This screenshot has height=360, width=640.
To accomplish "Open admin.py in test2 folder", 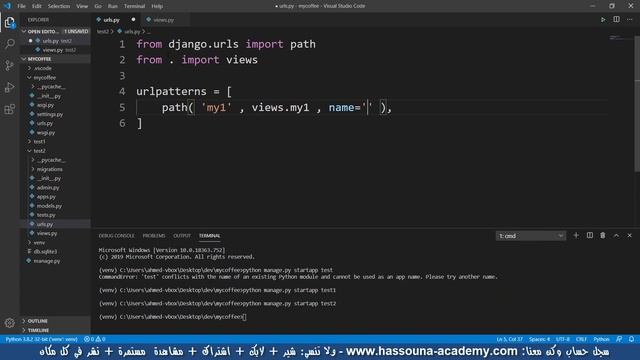I will (48, 188).
